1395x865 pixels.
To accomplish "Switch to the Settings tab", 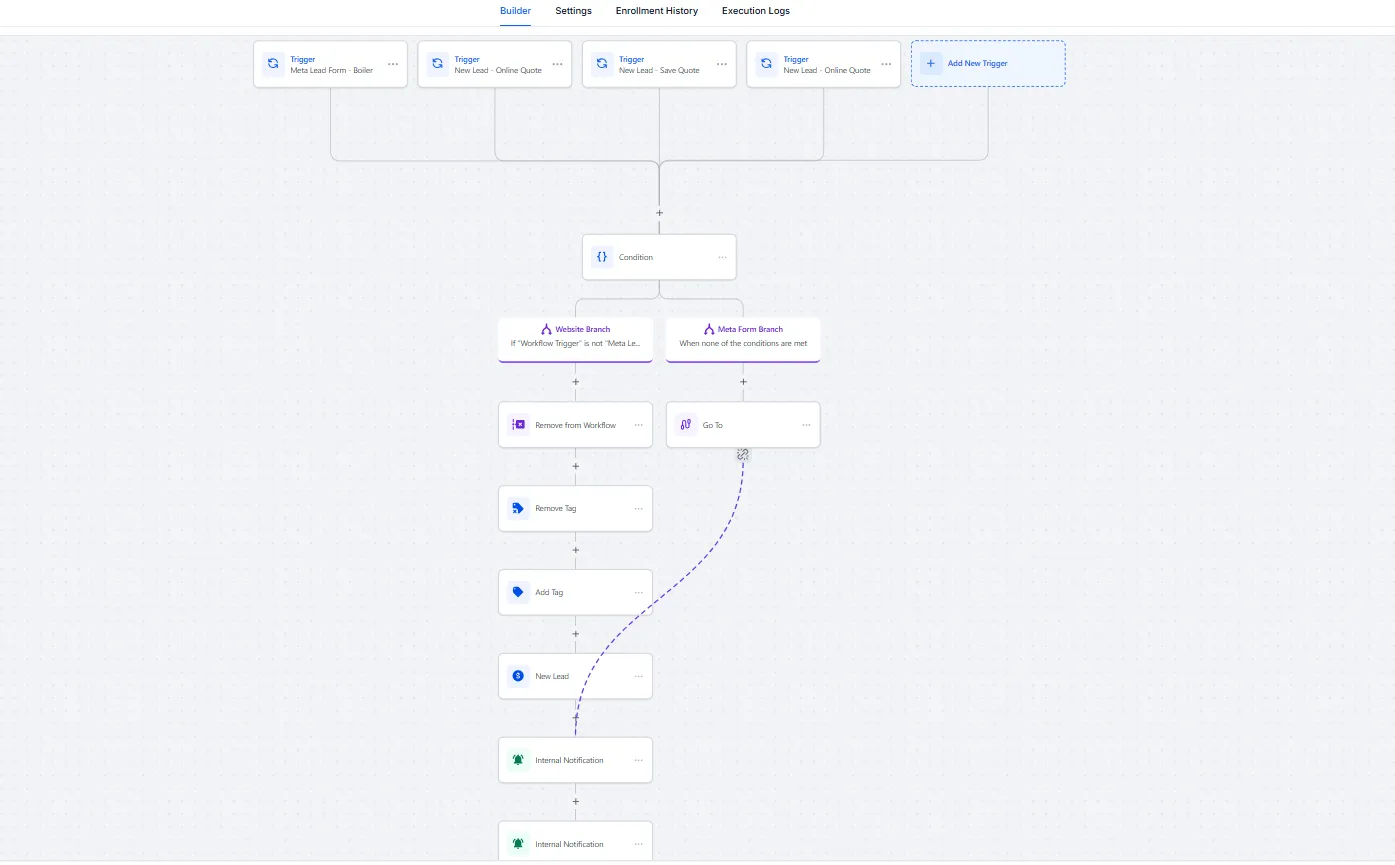I will (574, 11).
